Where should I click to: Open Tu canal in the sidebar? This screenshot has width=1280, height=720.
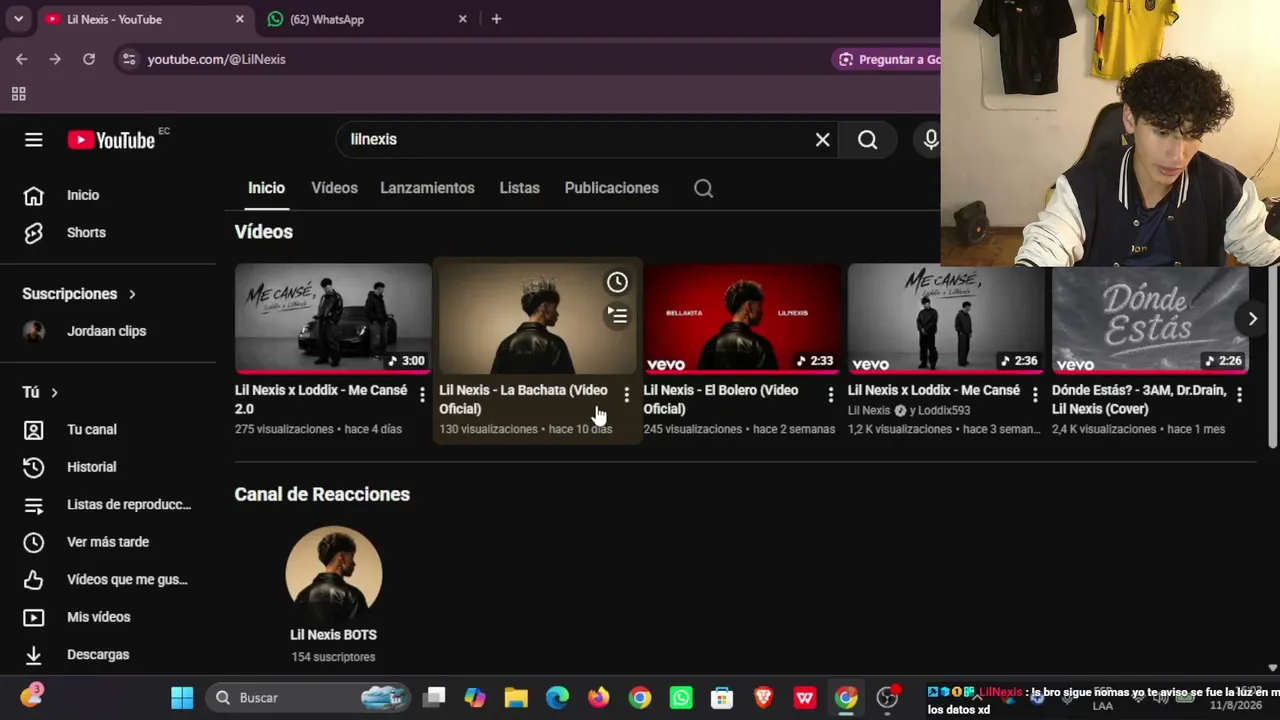(x=108, y=429)
